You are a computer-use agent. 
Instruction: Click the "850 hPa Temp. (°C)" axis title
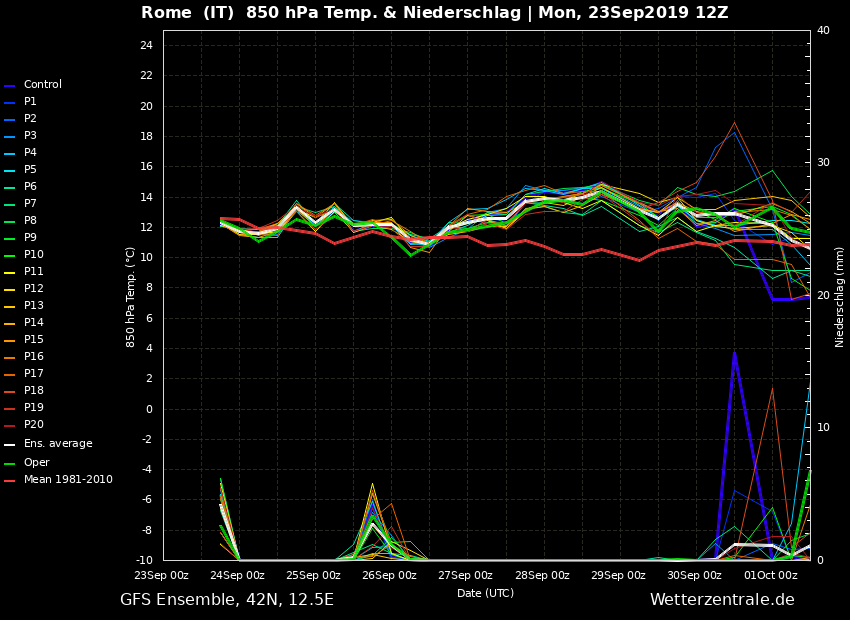130,297
